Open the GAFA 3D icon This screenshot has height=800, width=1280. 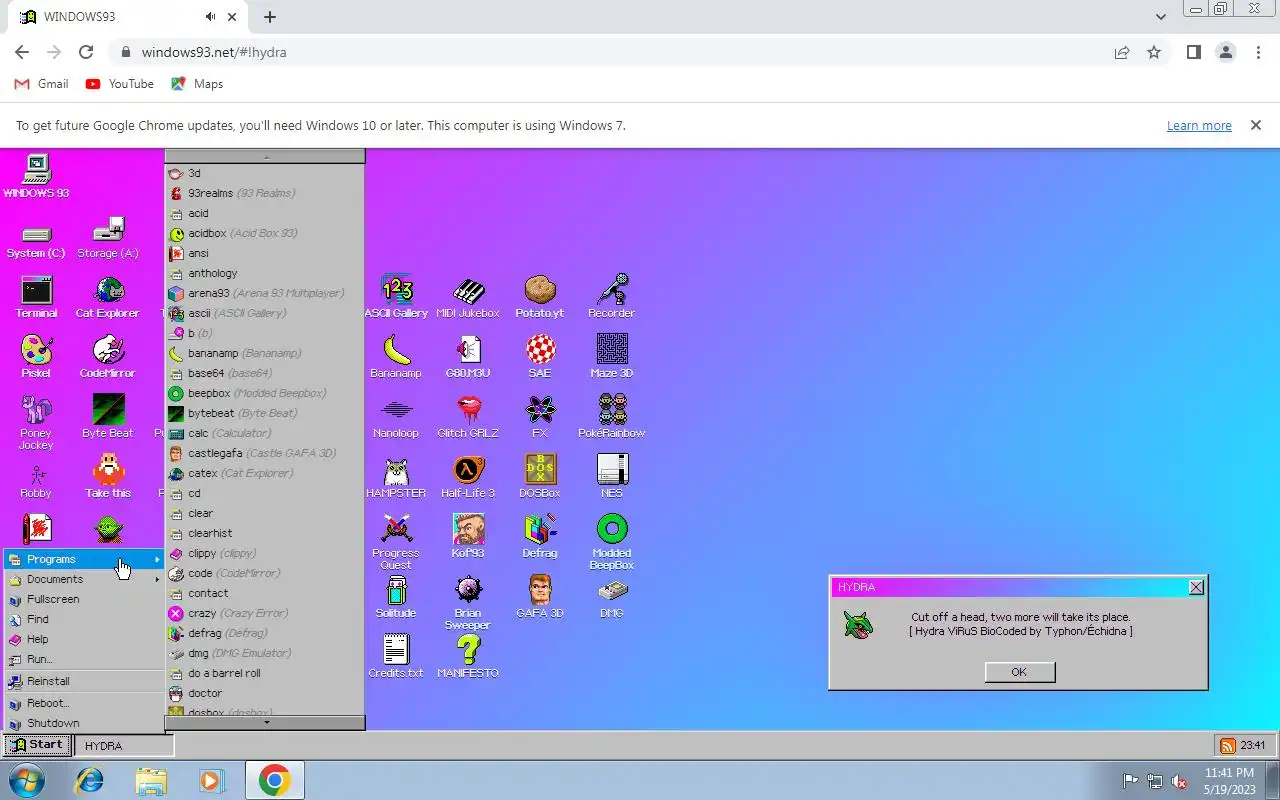540,597
